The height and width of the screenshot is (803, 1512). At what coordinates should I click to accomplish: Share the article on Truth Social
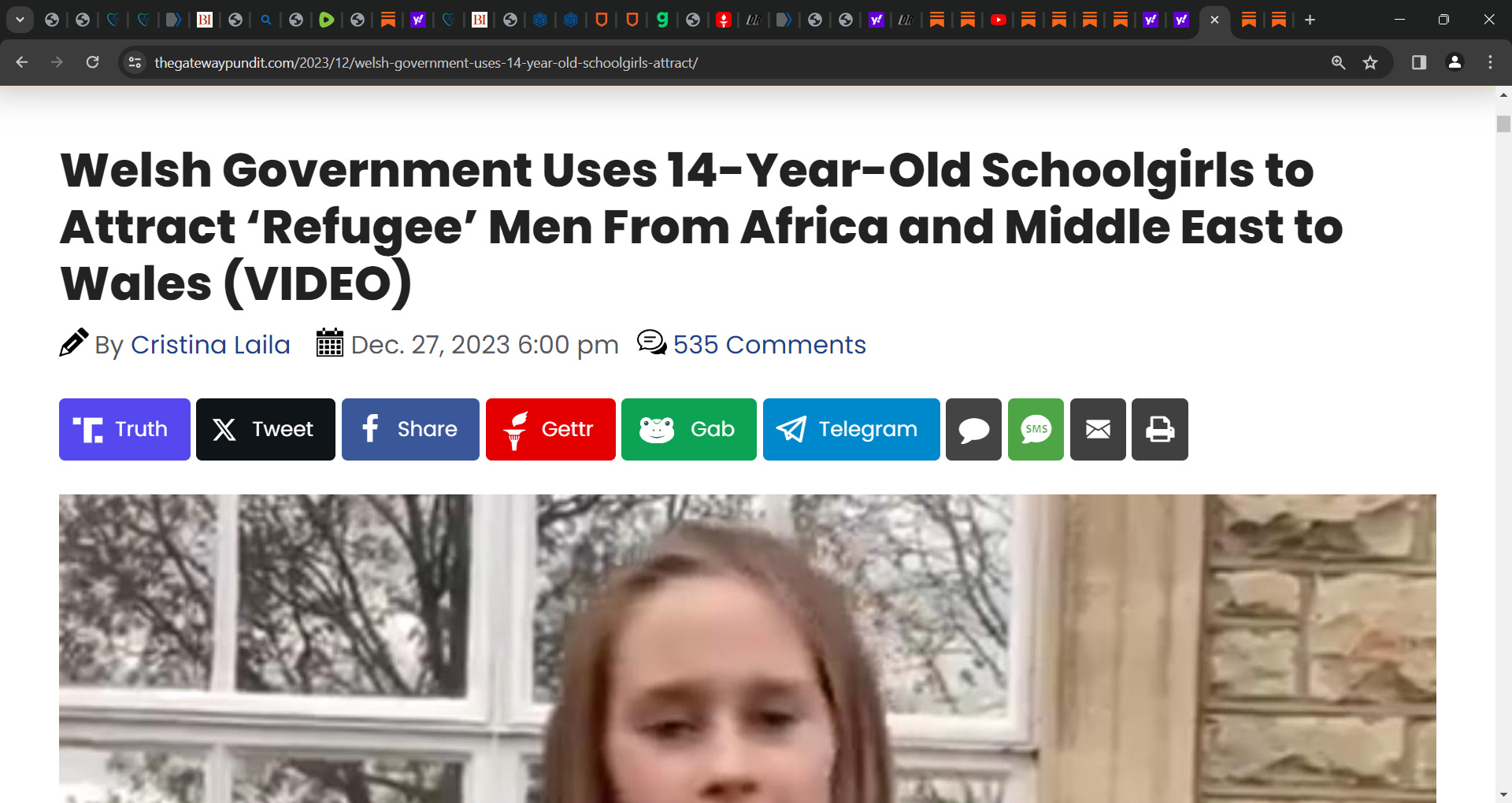click(x=124, y=429)
